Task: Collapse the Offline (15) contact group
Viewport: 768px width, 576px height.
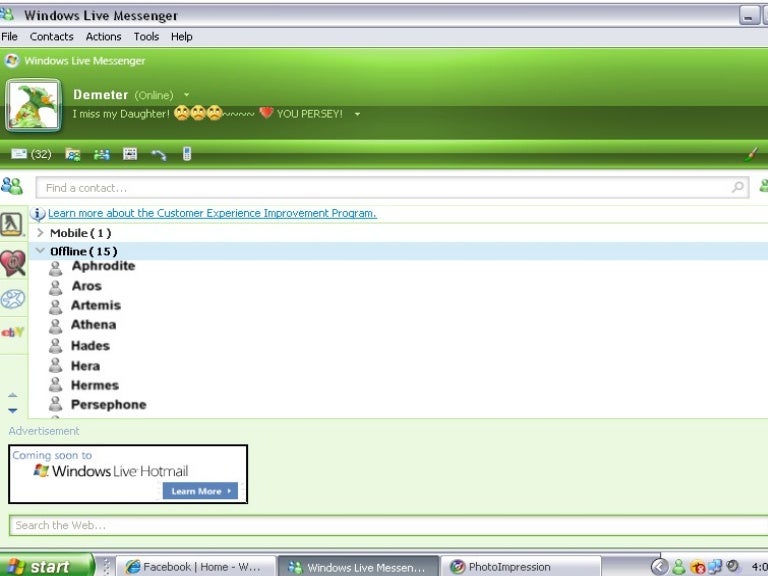Action: [40, 251]
